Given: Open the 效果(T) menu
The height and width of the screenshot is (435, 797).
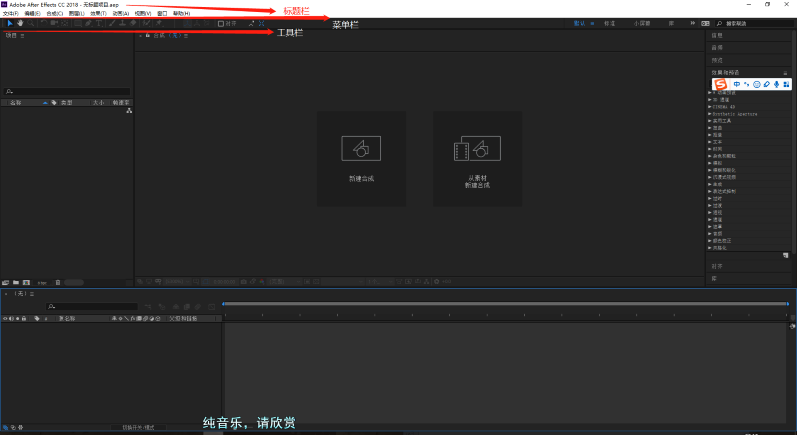Looking at the screenshot, I should pos(99,14).
